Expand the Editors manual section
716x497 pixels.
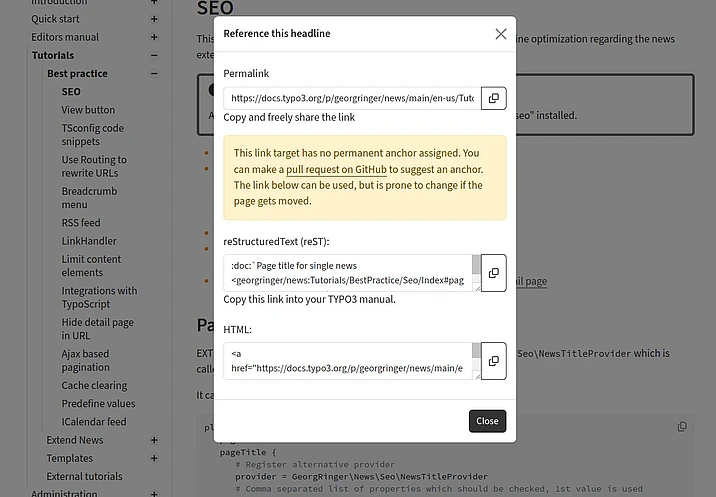pyautogui.click(x=154, y=37)
